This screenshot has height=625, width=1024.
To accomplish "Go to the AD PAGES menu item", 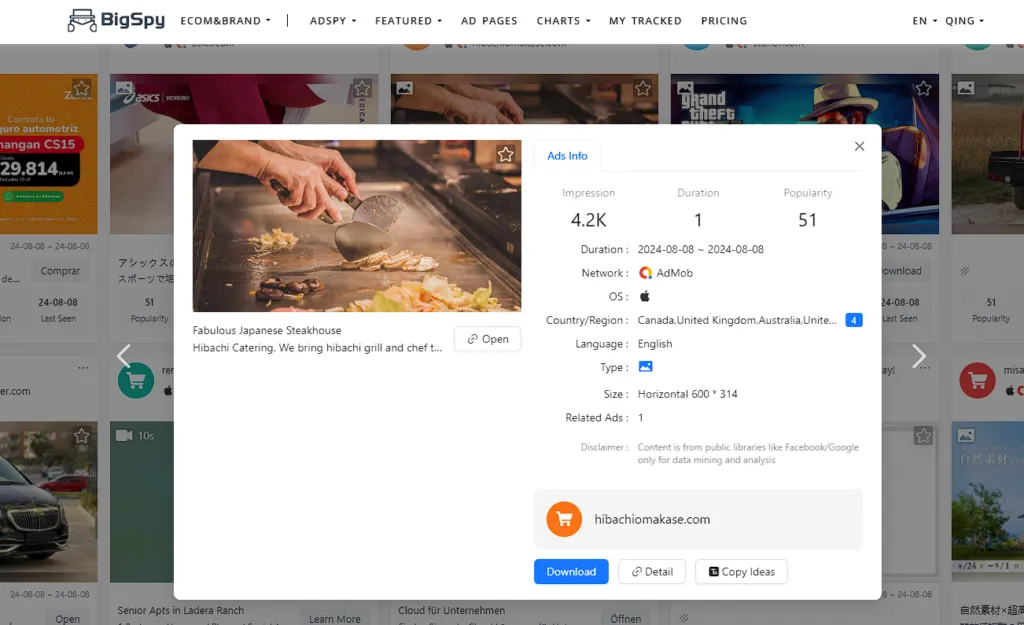I will click(489, 20).
